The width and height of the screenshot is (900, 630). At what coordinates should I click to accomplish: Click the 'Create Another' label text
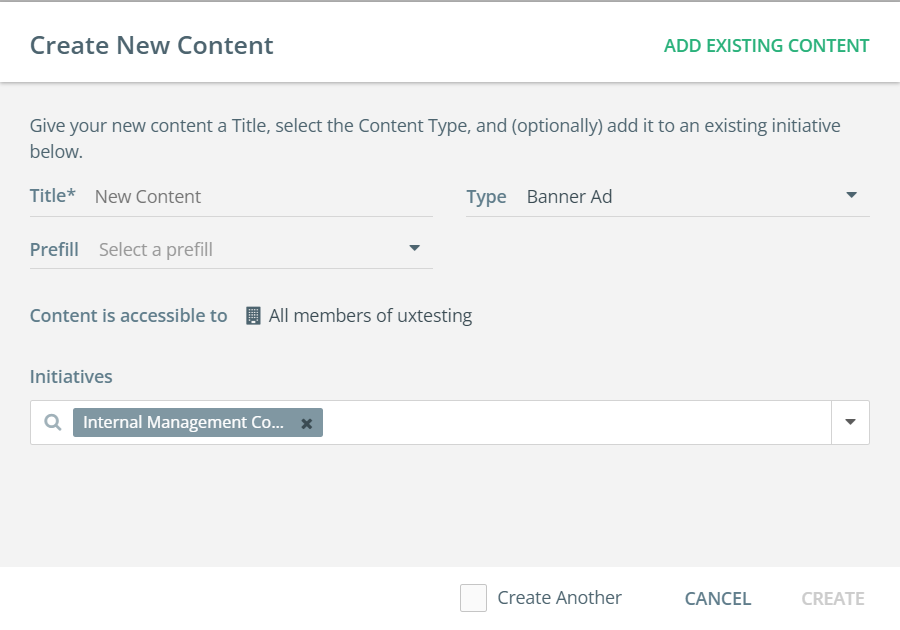pos(559,598)
